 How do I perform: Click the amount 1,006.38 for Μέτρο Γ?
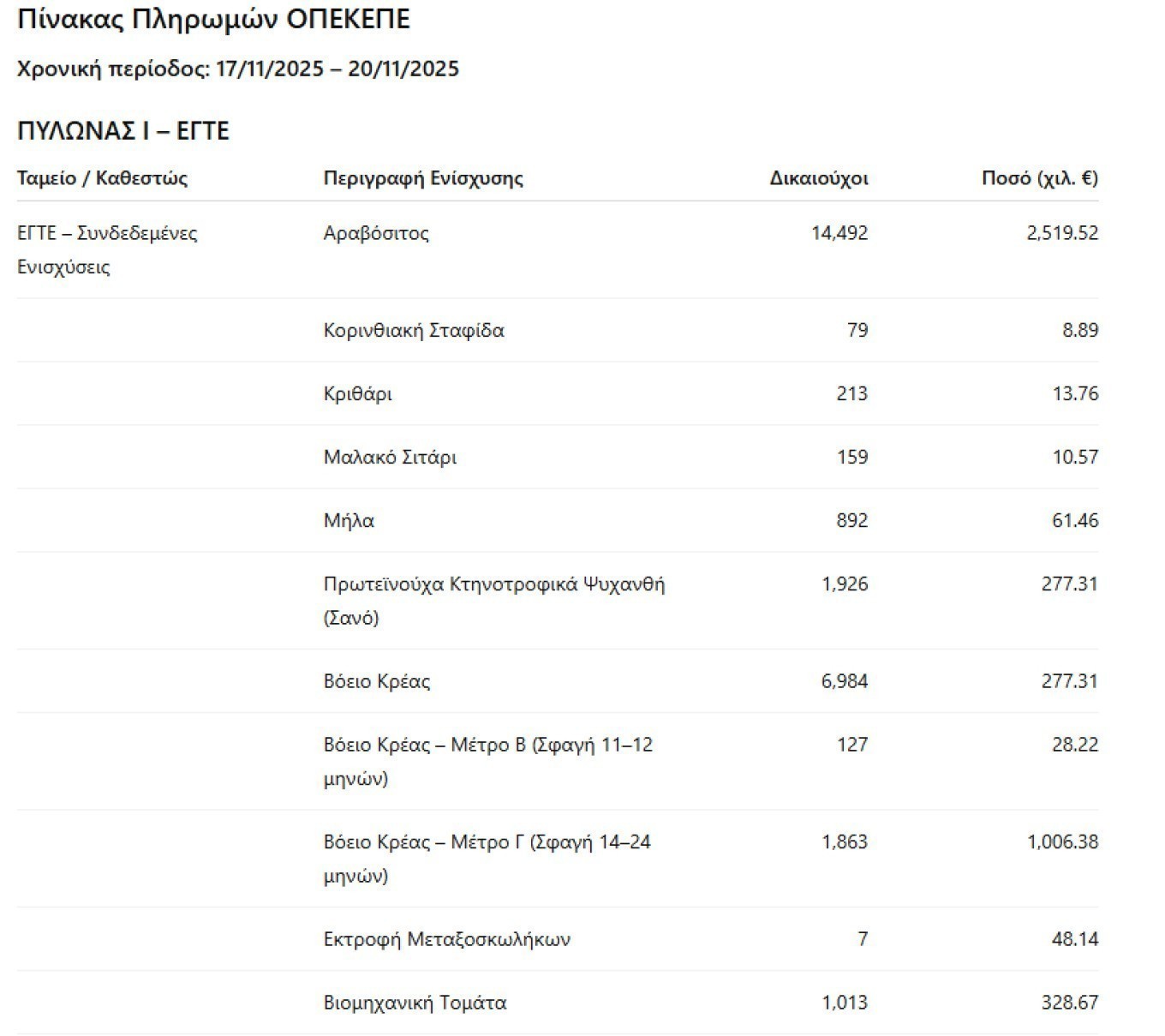pos(1062,841)
